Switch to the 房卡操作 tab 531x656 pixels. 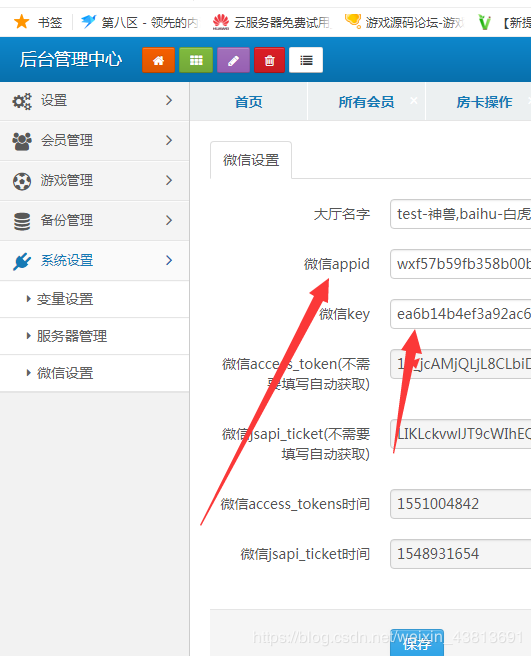click(x=484, y=102)
